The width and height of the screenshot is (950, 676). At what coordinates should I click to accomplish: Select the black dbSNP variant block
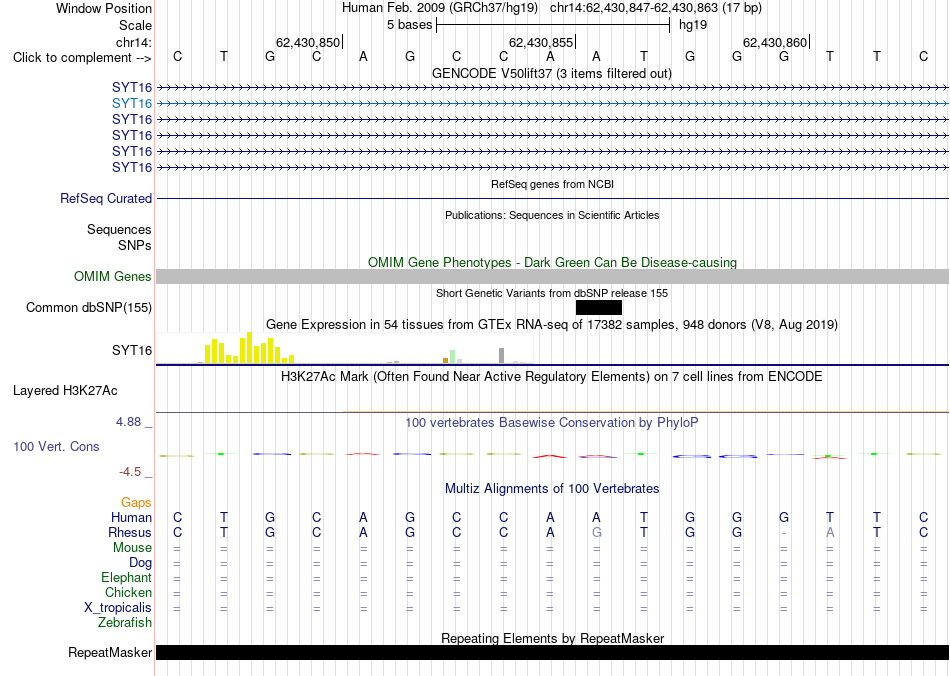pos(599,308)
